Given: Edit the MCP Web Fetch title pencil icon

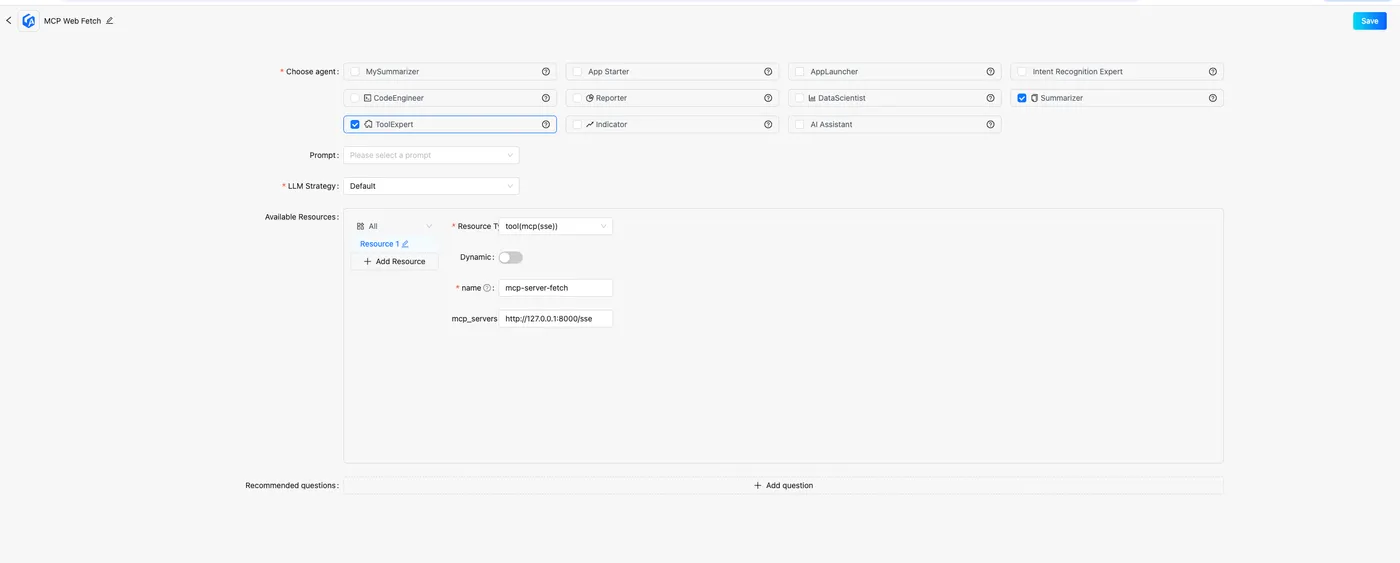Looking at the screenshot, I should click(x=110, y=21).
